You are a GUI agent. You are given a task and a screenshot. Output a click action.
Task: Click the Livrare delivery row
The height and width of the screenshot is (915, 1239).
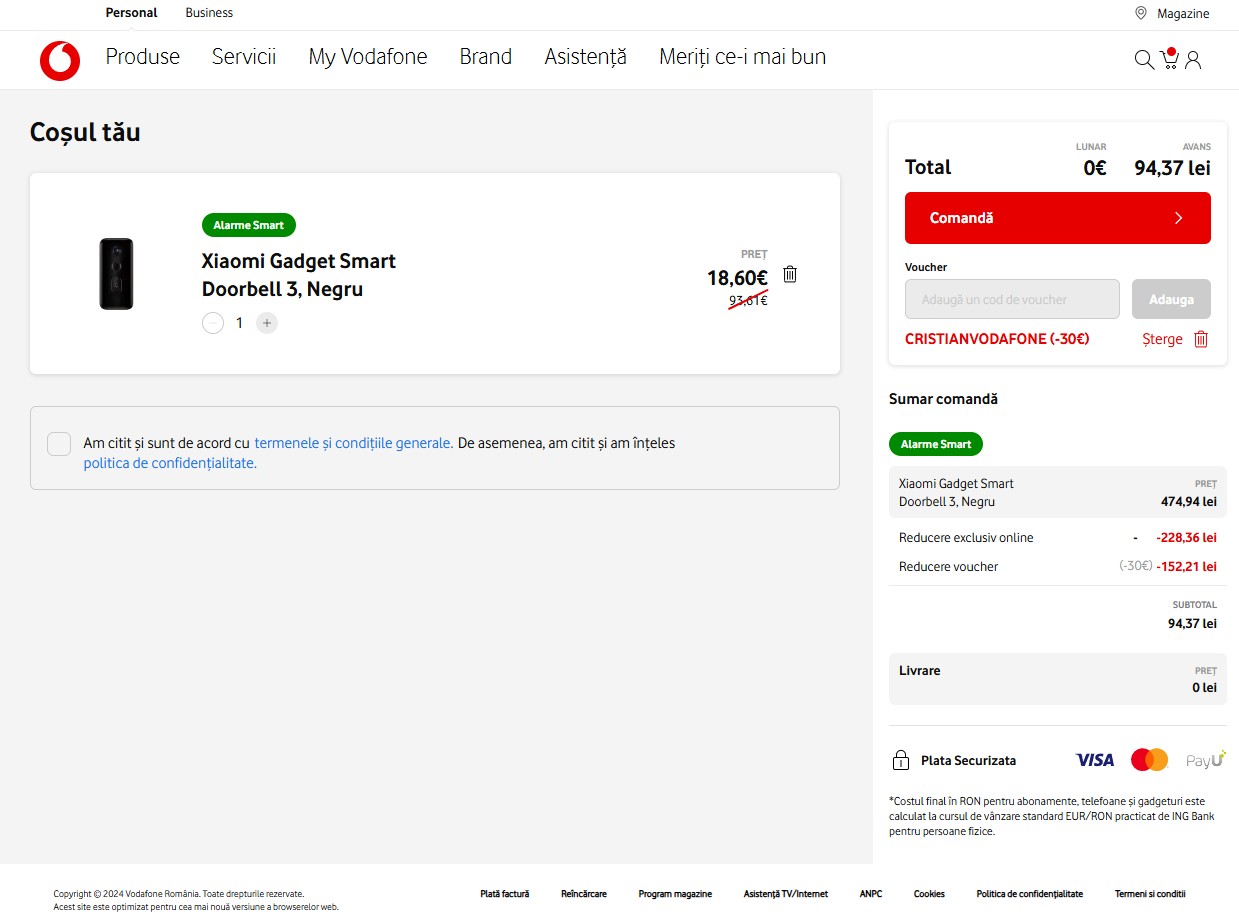click(1058, 679)
